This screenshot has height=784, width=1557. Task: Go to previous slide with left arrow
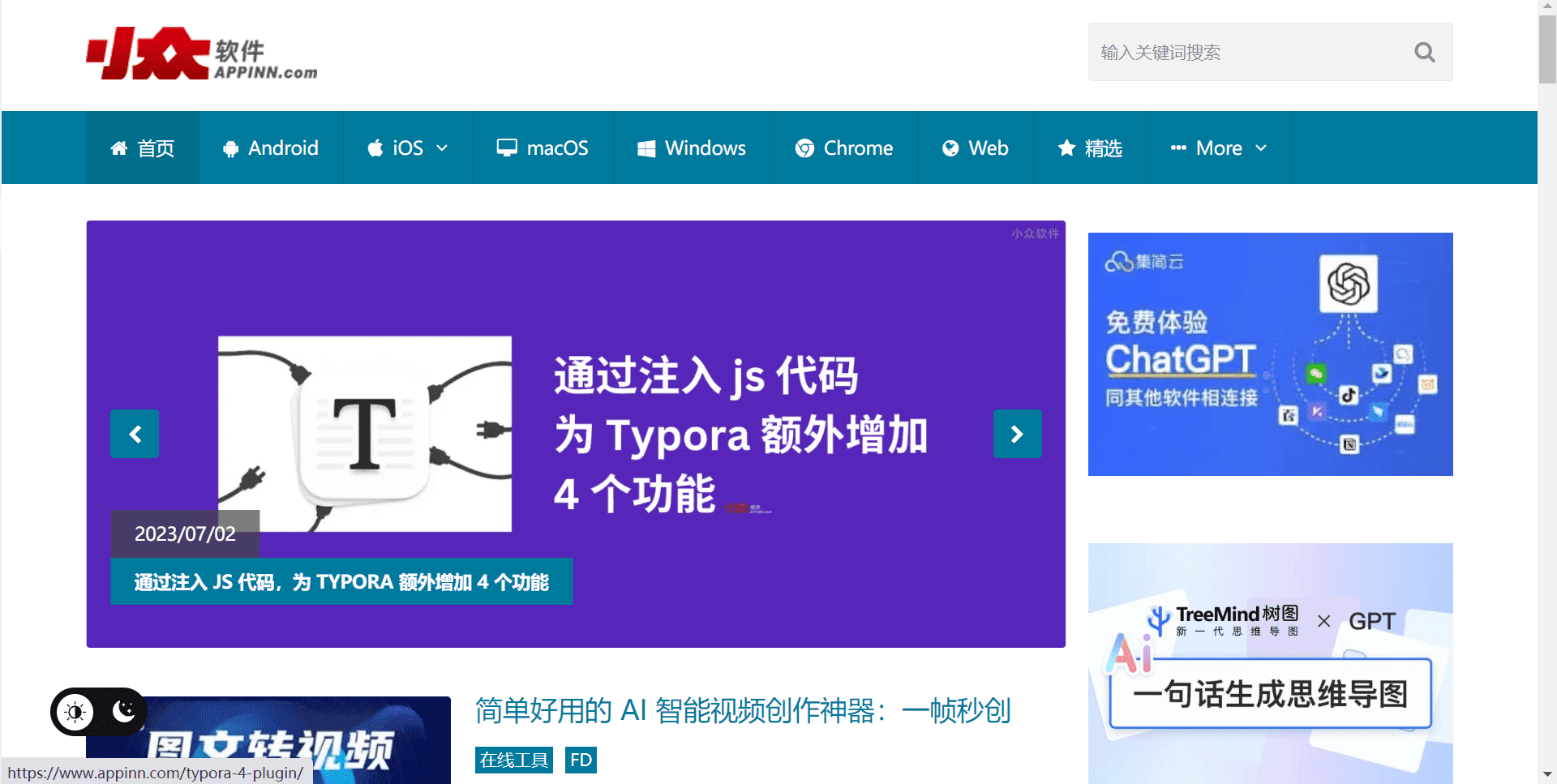[x=135, y=435]
